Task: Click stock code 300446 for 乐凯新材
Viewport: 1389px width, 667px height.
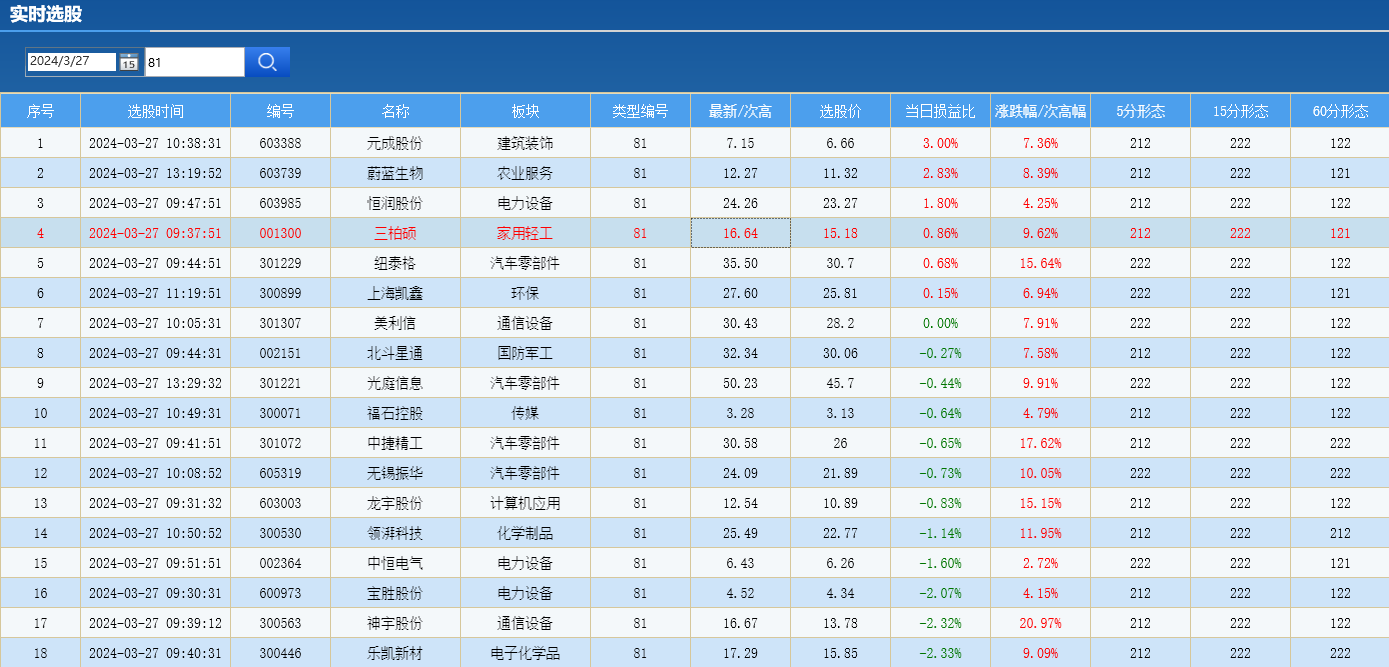Action: click(x=280, y=653)
